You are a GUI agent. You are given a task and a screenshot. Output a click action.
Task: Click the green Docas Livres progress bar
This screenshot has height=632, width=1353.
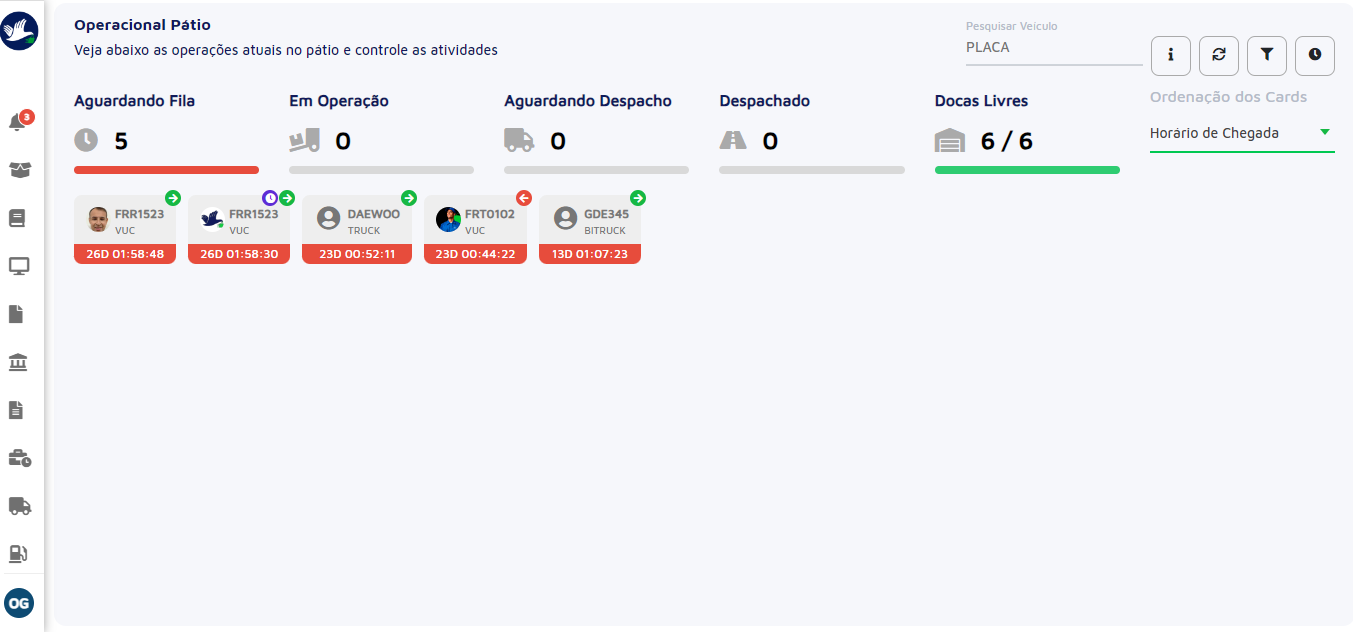(1027, 170)
